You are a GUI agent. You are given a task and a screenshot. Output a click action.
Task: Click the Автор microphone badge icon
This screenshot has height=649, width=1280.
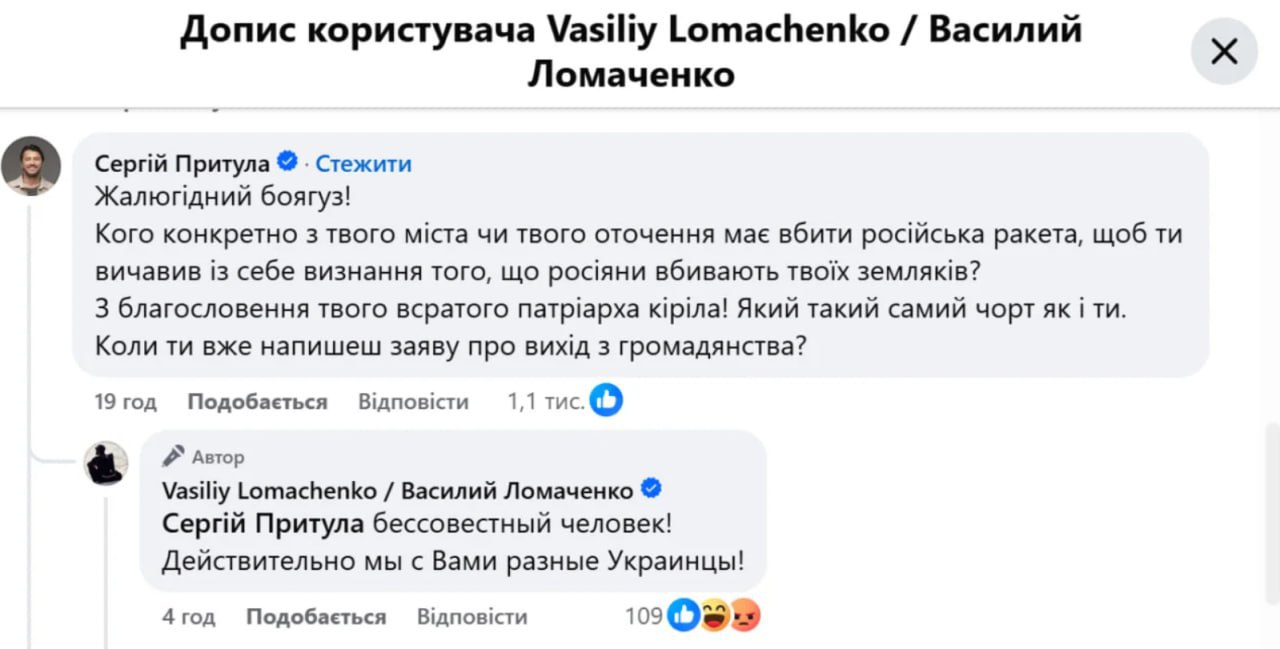click(x=173, y=456)
